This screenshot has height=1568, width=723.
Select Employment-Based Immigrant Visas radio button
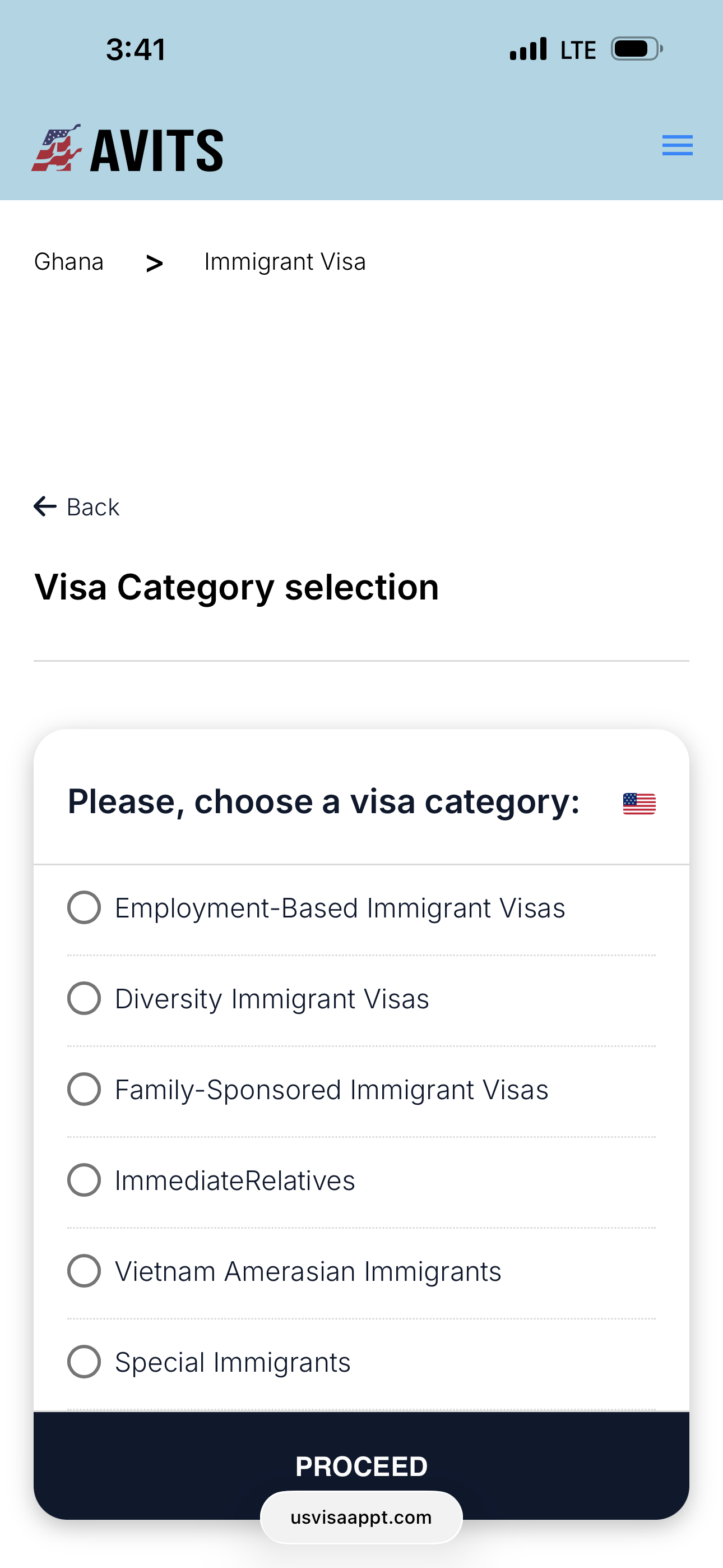(84, 907)
